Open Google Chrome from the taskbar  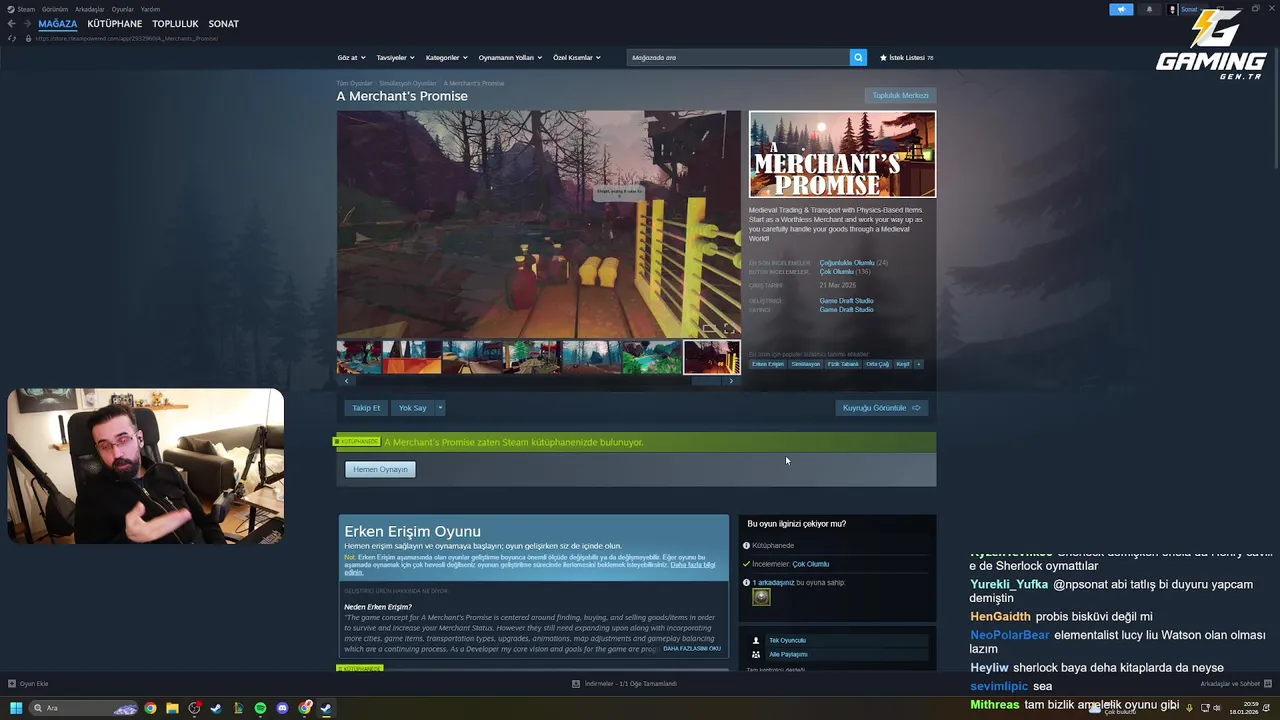pyautogui.click(x=150, y=708)
